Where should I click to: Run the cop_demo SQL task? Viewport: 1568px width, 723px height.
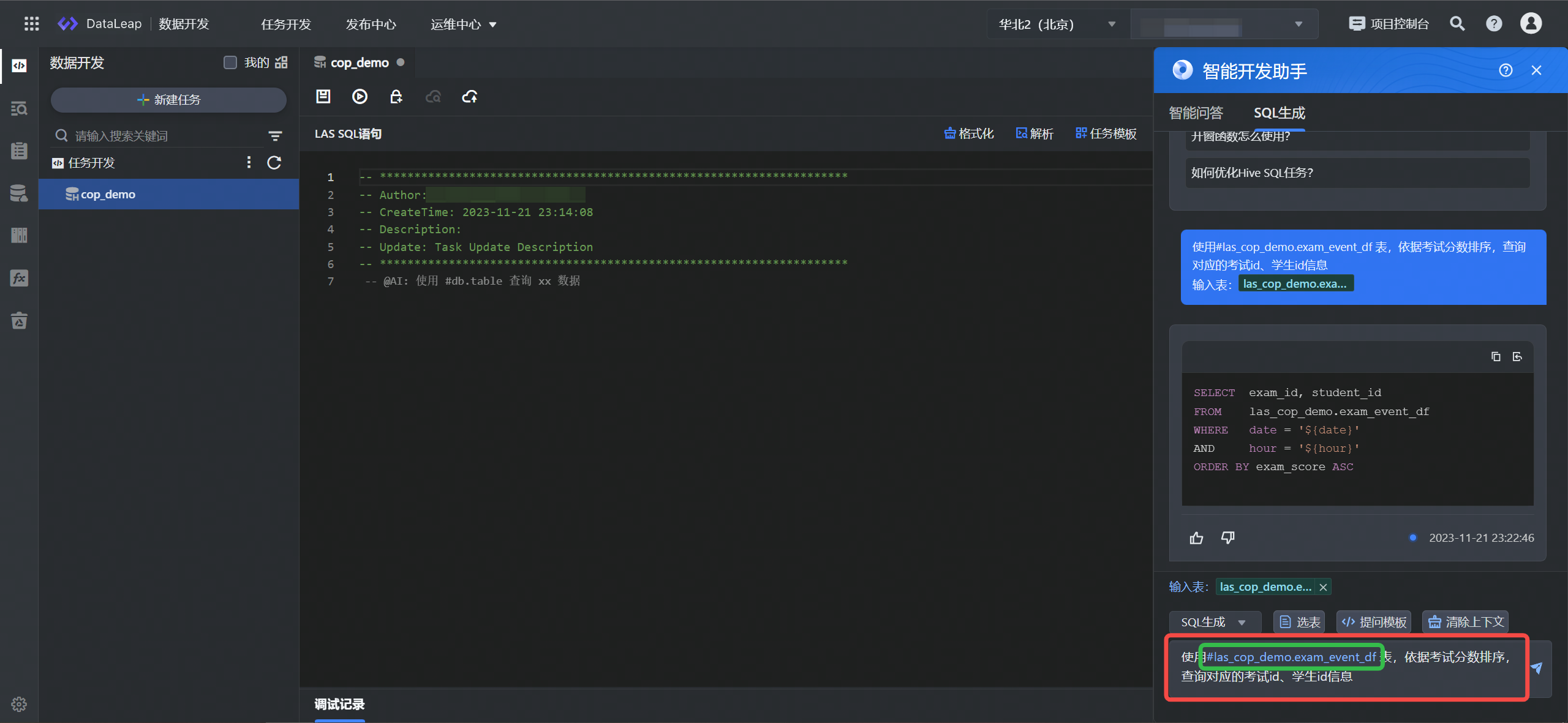360,96
